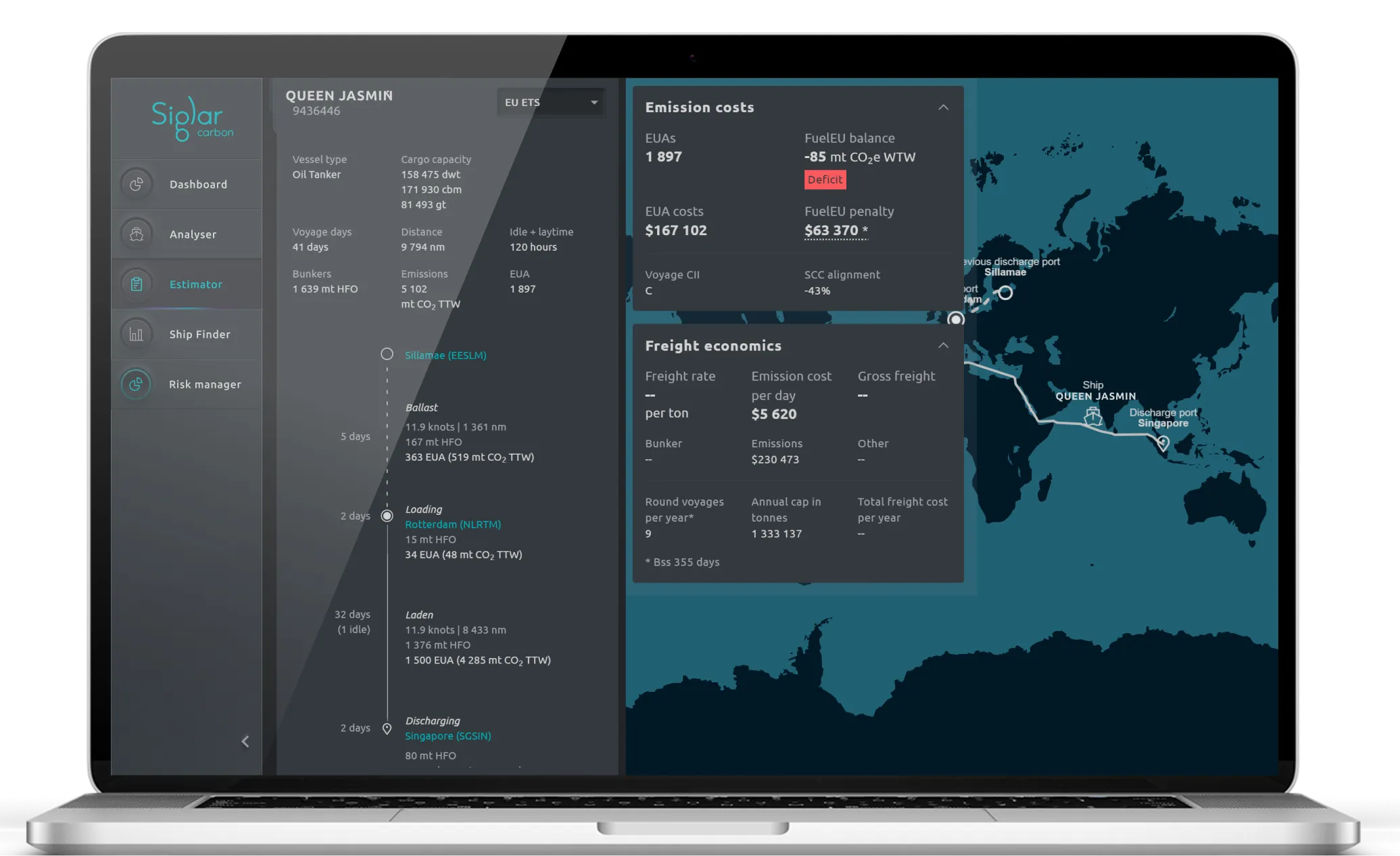Collapse the Freight economics panel
The width and height of the screenshot is (1400, 856).
tap(944, 345)
